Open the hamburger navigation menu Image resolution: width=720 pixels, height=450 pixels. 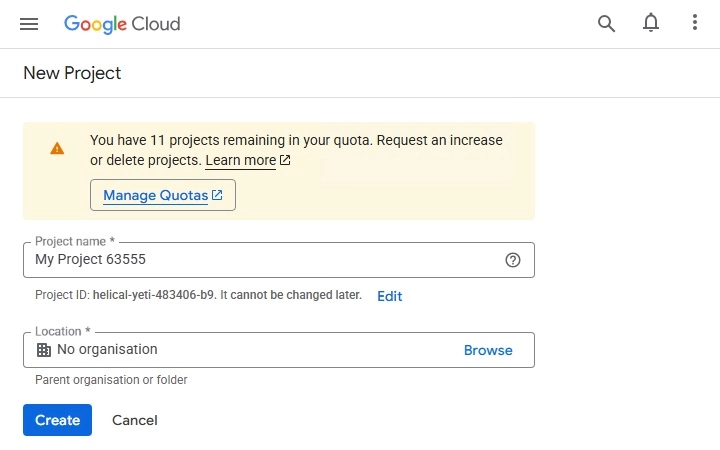point(29,24)
